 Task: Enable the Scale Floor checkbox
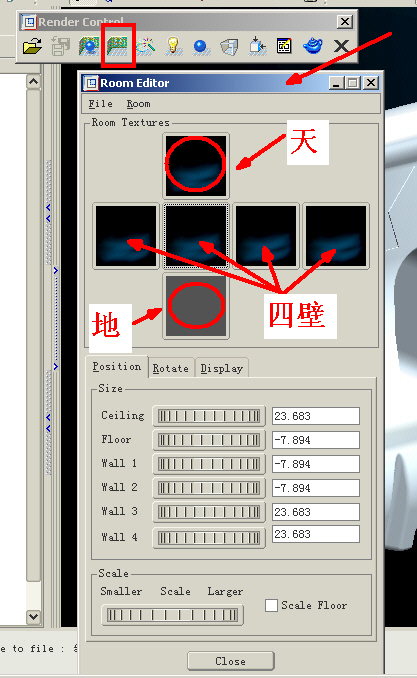coord(271,605)
